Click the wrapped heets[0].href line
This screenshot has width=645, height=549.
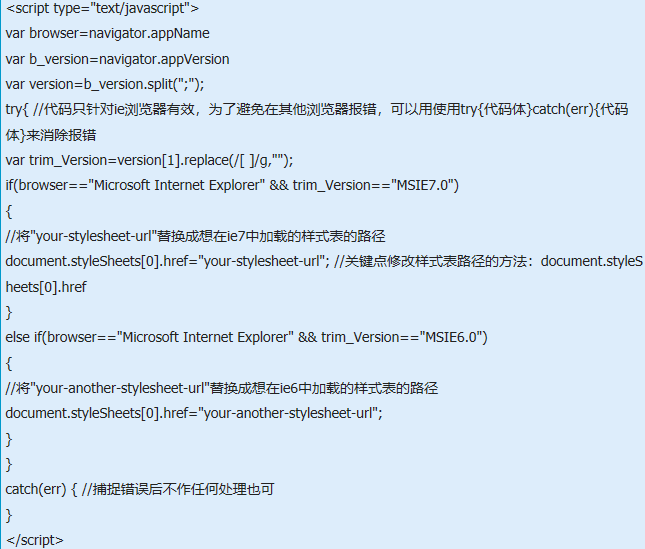pyautogui.click(x=46, y=287)
